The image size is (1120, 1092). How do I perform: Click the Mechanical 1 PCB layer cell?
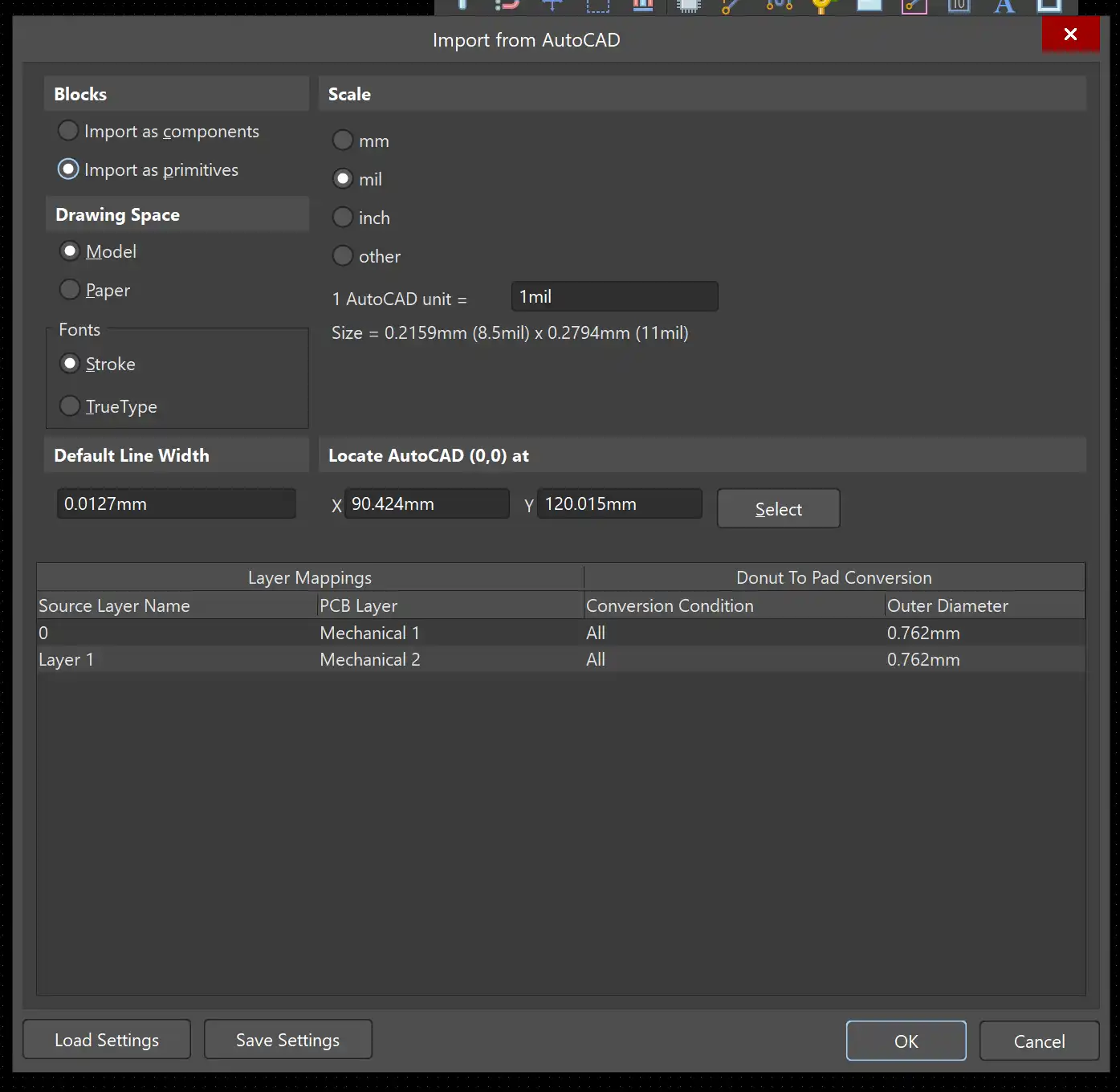click(x=451, y=633)
